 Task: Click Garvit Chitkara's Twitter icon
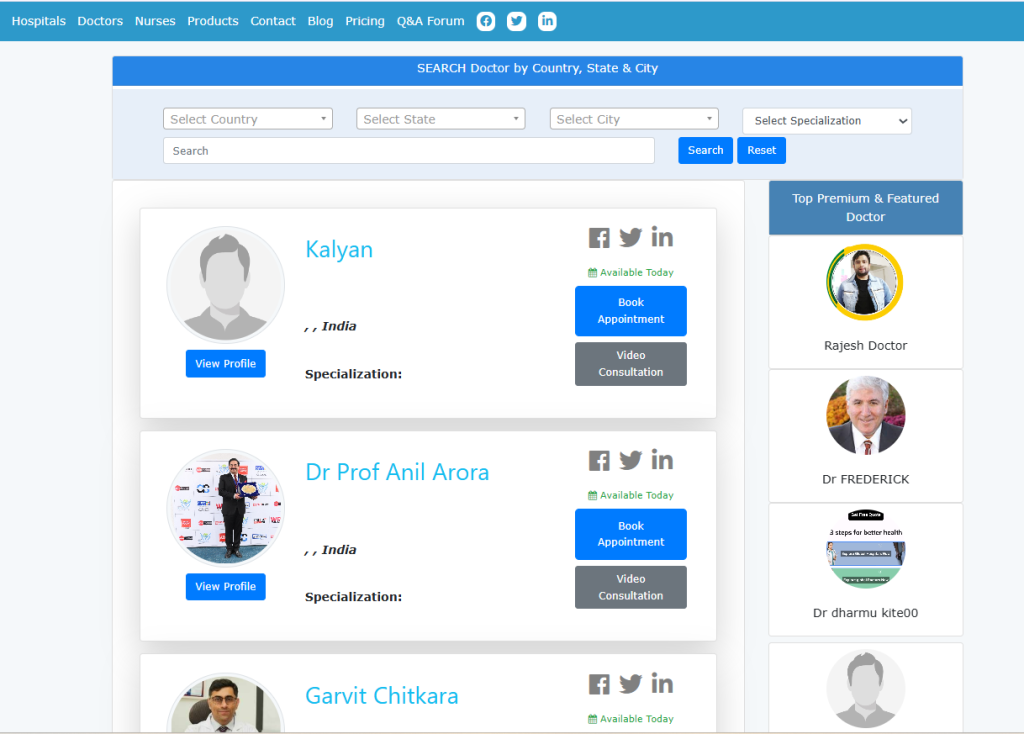(630, 684)
